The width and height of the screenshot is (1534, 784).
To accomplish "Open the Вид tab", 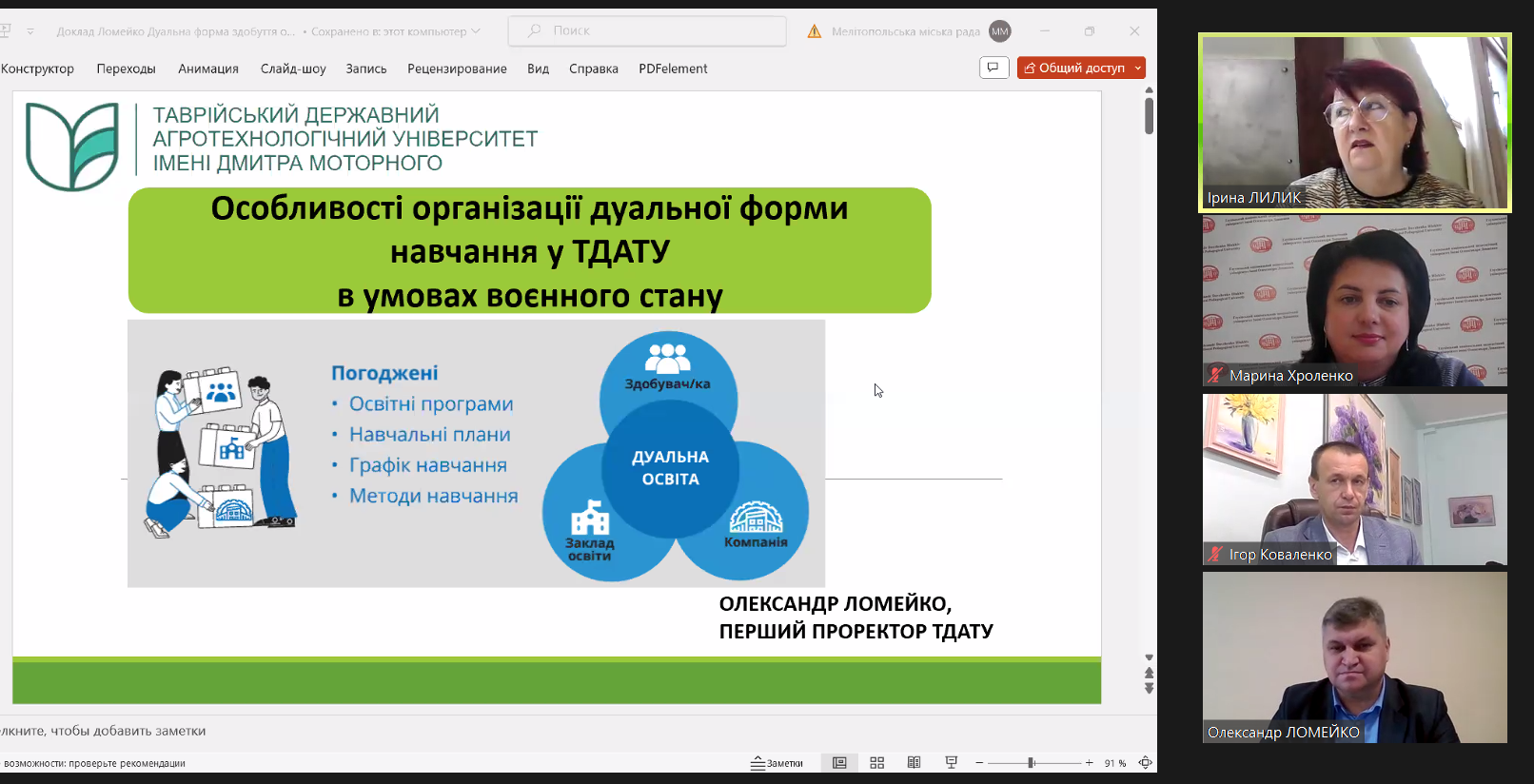I will (539, 69).
